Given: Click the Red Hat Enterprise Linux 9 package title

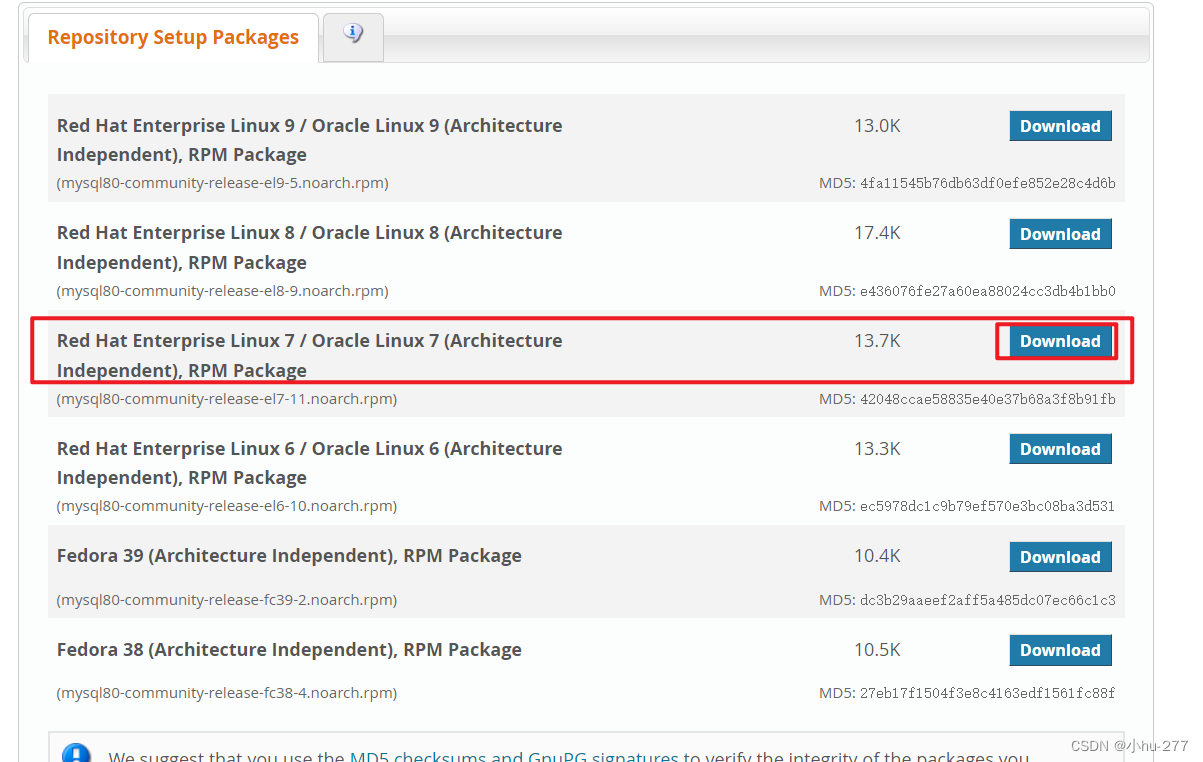Looking at the screenshot, I should click(x=309, y=140).
